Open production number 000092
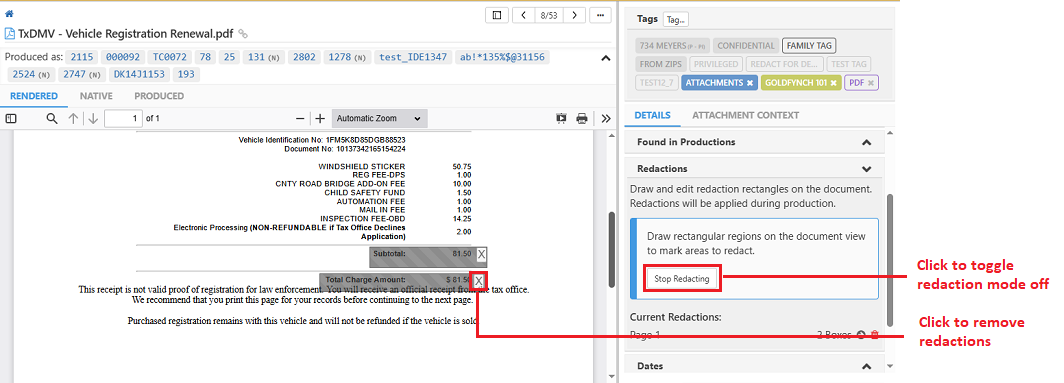Image resolution: width=1064 pixels, height=383 pixels. [x=123, y=57]
